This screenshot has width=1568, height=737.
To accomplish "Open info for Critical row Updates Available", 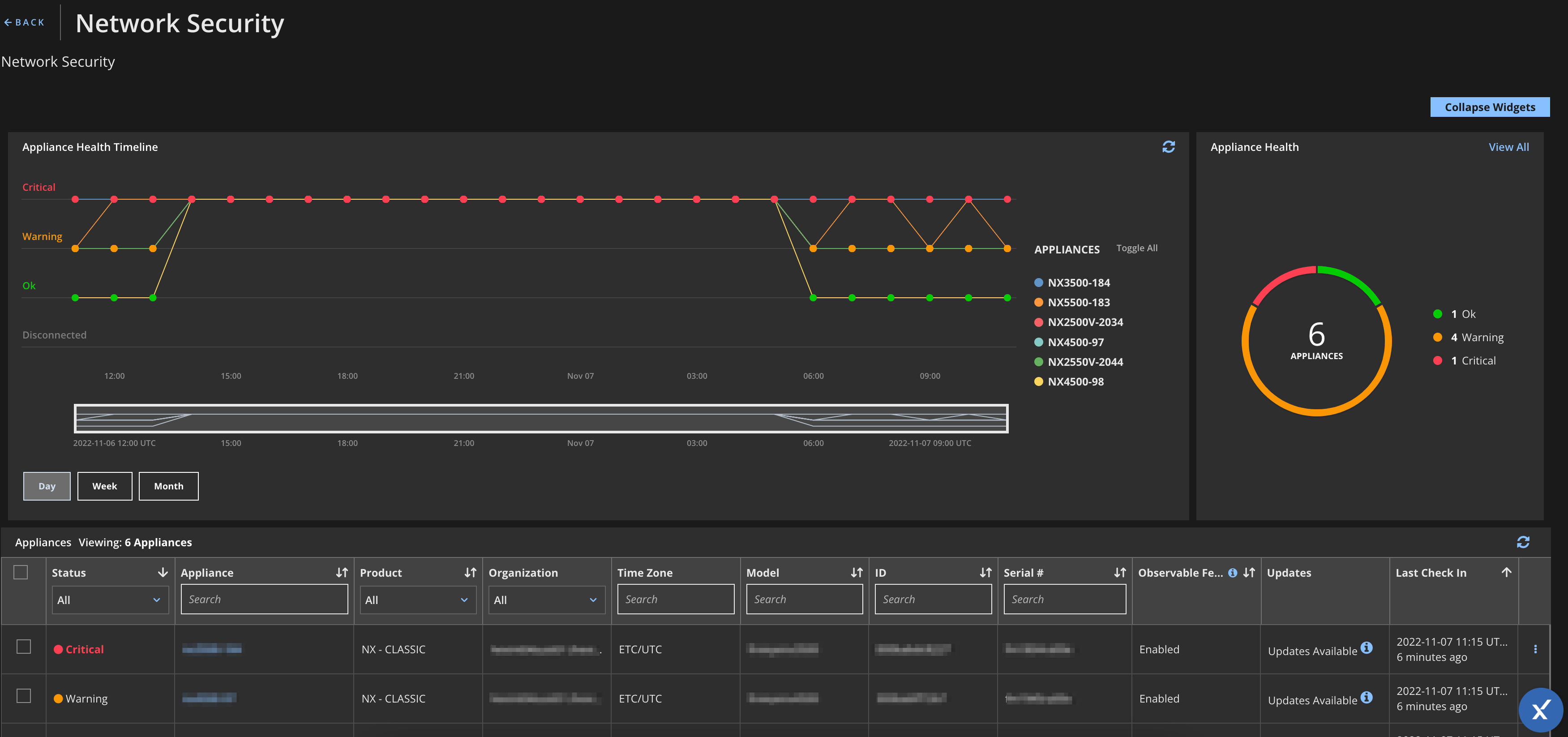I will [1367, 647].
